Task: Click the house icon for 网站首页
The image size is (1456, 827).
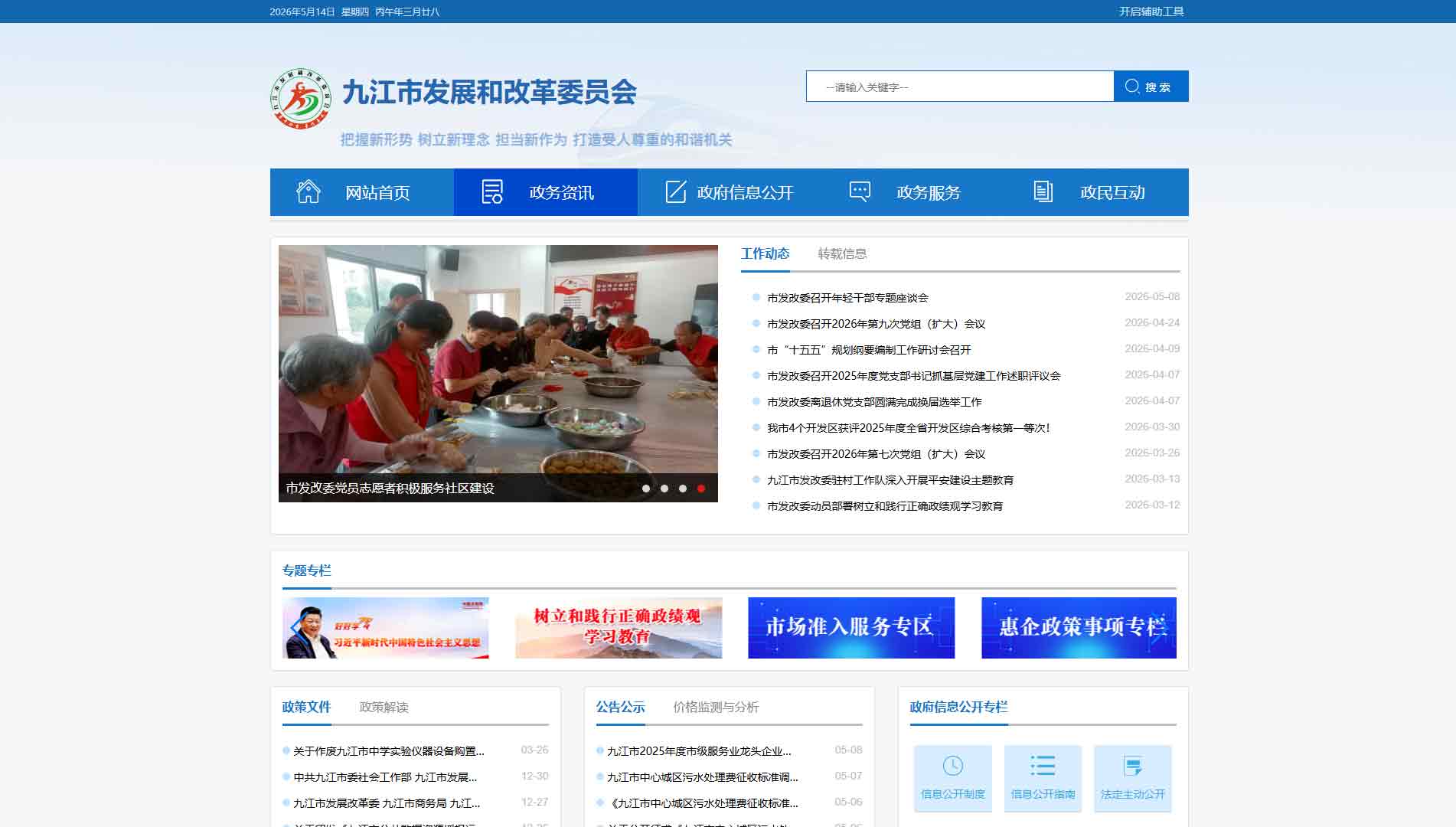Action: pos(309,191)
